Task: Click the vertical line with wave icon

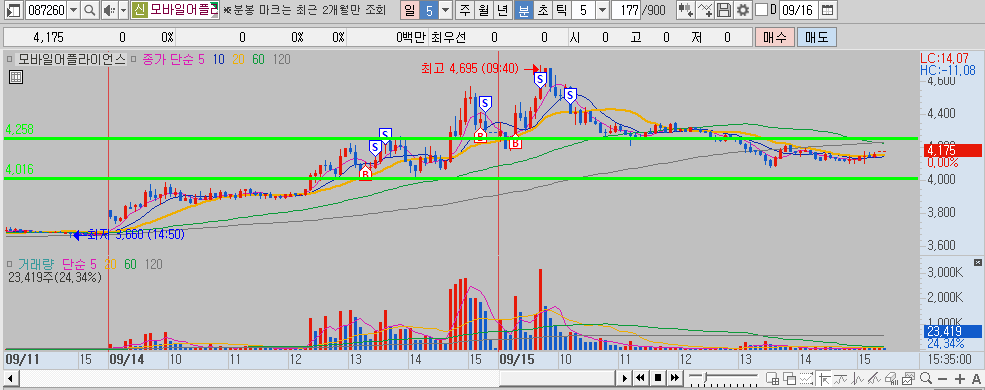Action: [x=857, y=378]
